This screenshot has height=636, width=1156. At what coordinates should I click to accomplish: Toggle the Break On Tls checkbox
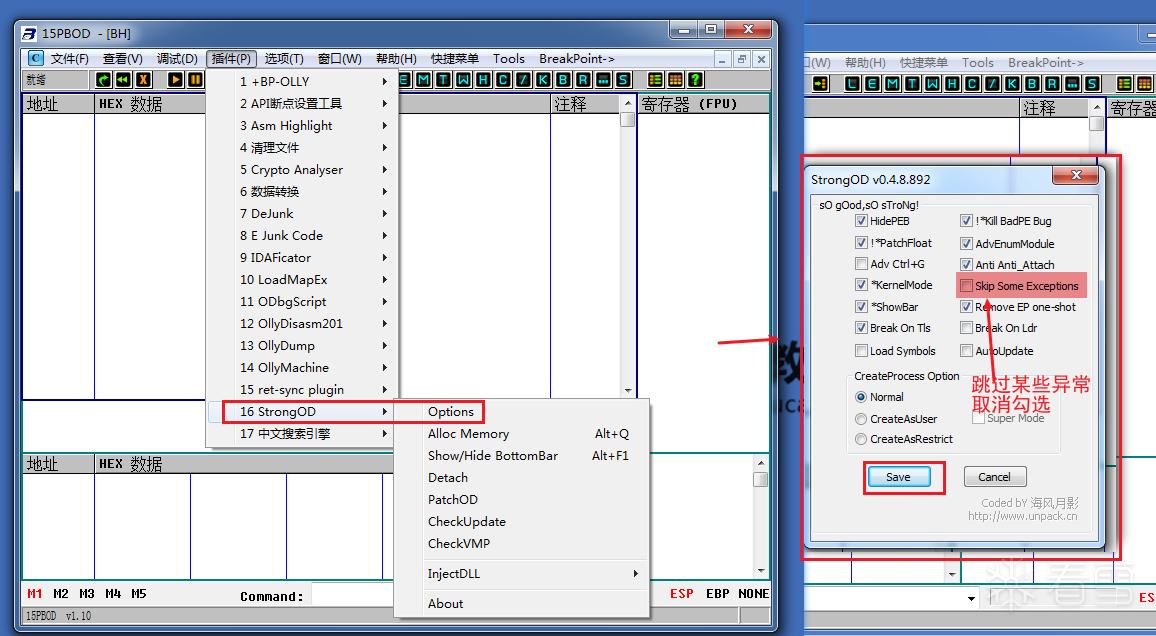click(861, 328)
